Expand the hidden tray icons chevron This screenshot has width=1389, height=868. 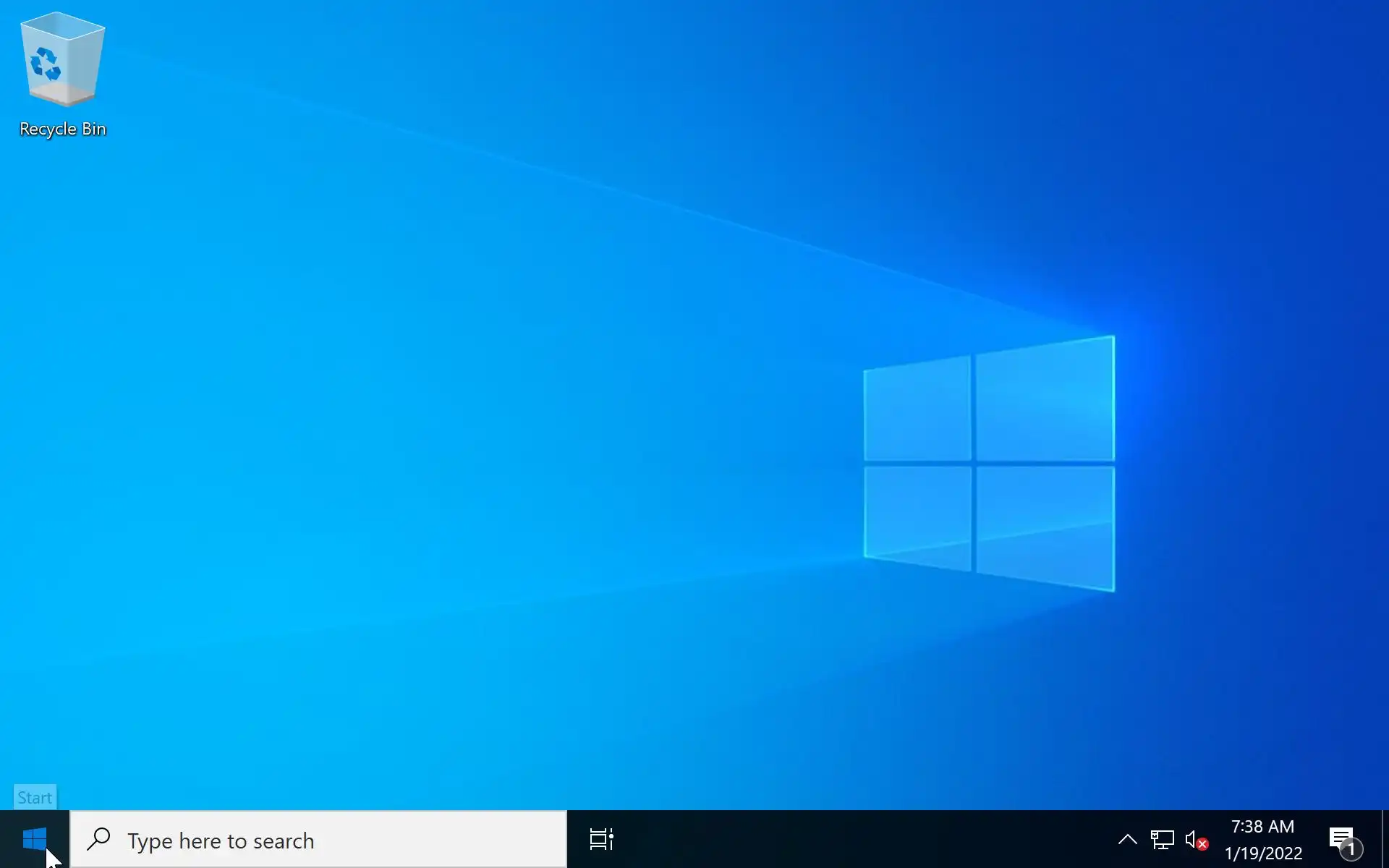click(x=1127, y=840)
